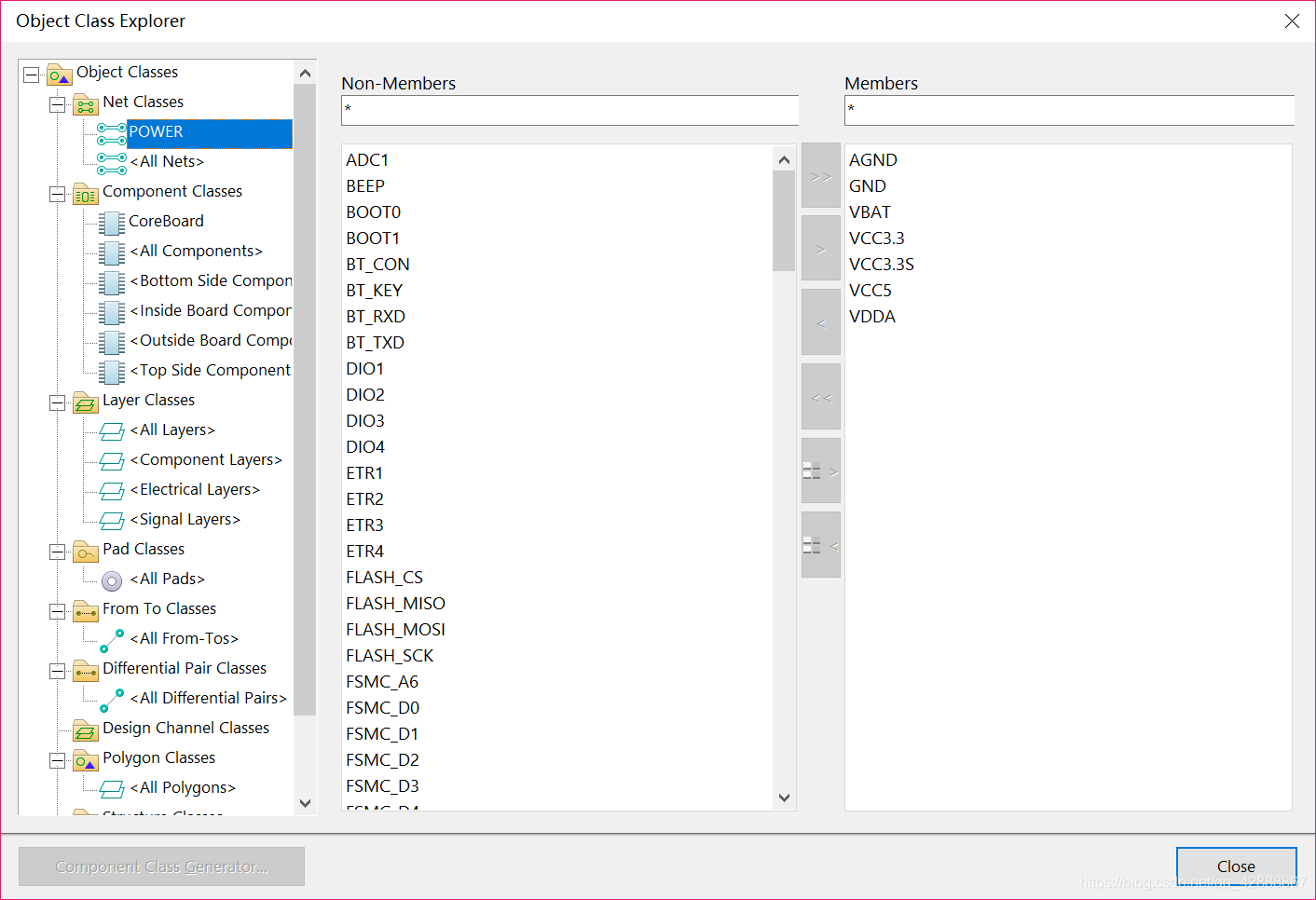Click the Non-Members filter text field
Screen dimensions: 1316x900
click(569, 110)
